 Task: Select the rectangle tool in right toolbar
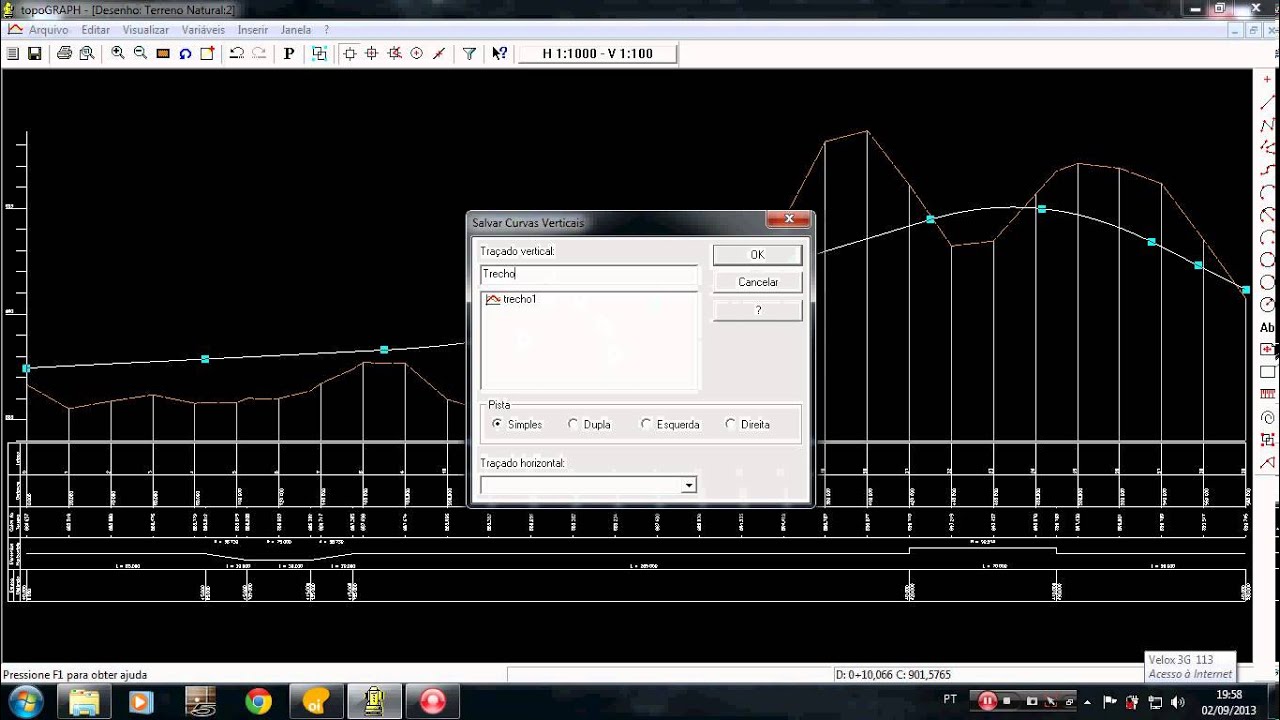(1267, 372)
